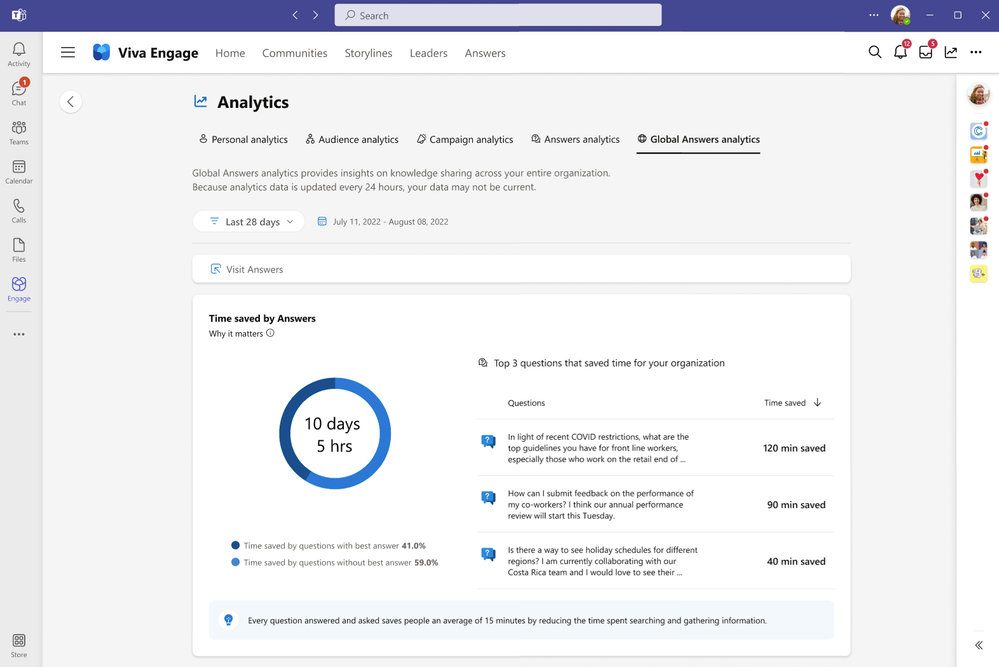Open notifications bell with 12 badge
This screenshot has width=999, height=667.
point(900,51)
